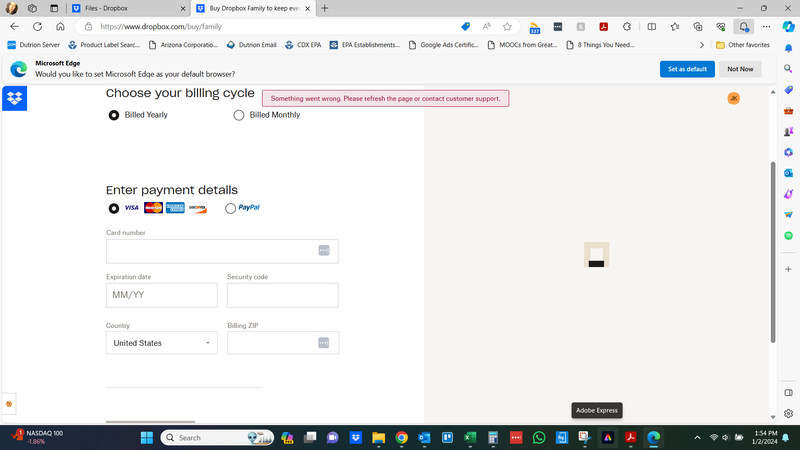The width and height of the screenshot is (800, 450).
Task: Switch to Files - Dropbox tab
Action: point(128,8)
